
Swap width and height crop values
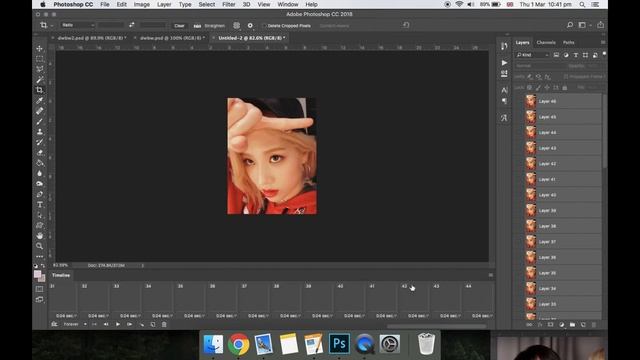pos(131,25)
